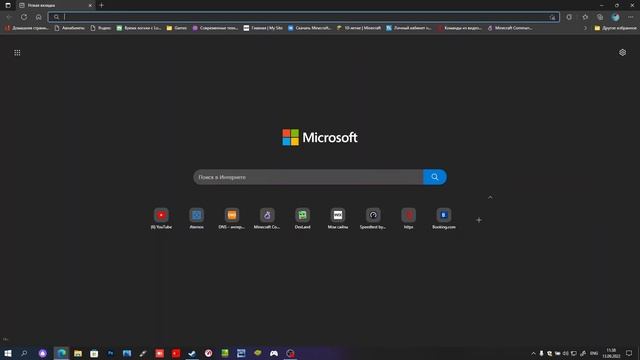Open the My Site bookmark

click(263, 28)
